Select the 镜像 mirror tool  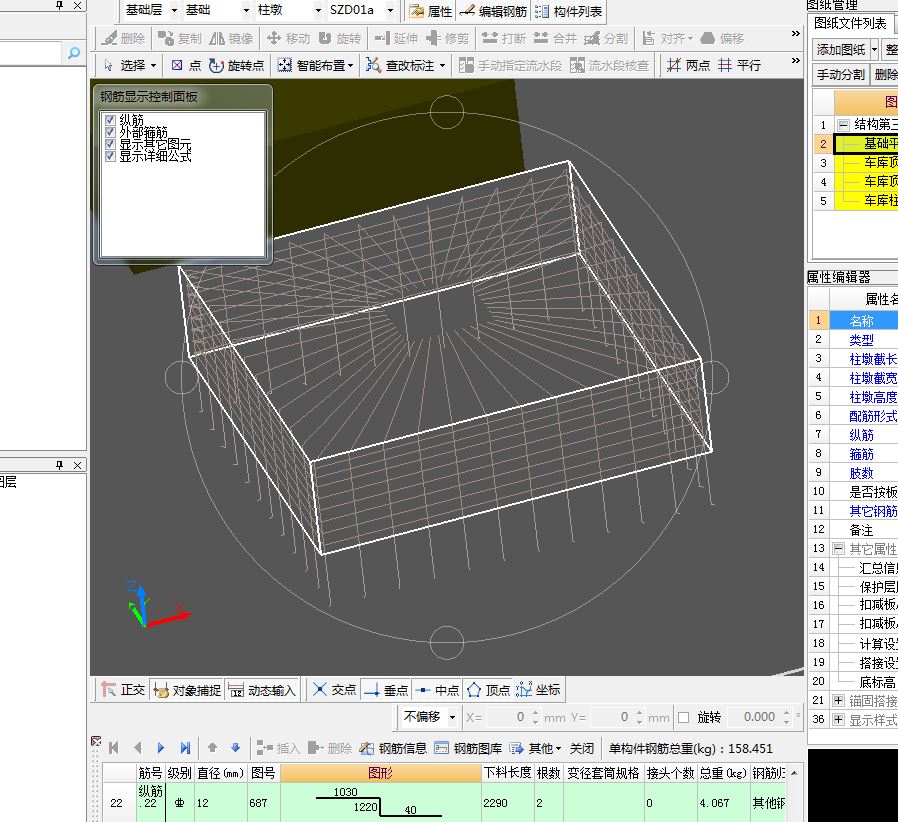[231, 38]
